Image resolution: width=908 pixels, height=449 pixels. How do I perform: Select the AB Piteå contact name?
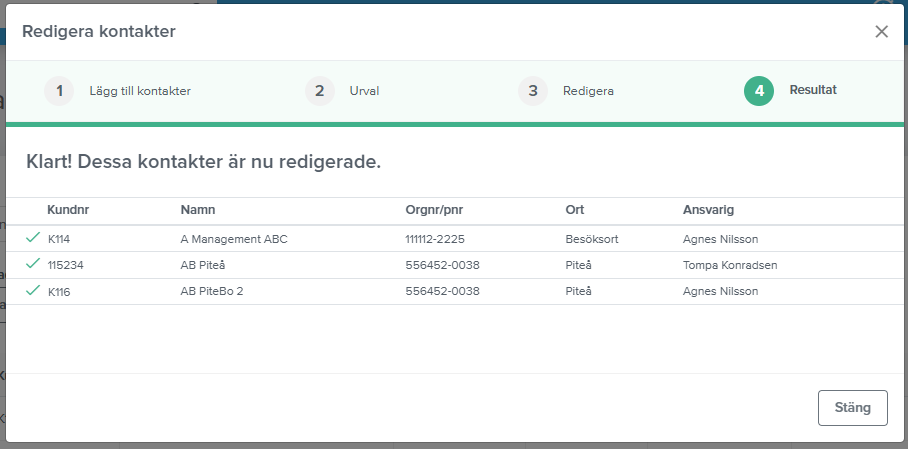tap(203, 265)
